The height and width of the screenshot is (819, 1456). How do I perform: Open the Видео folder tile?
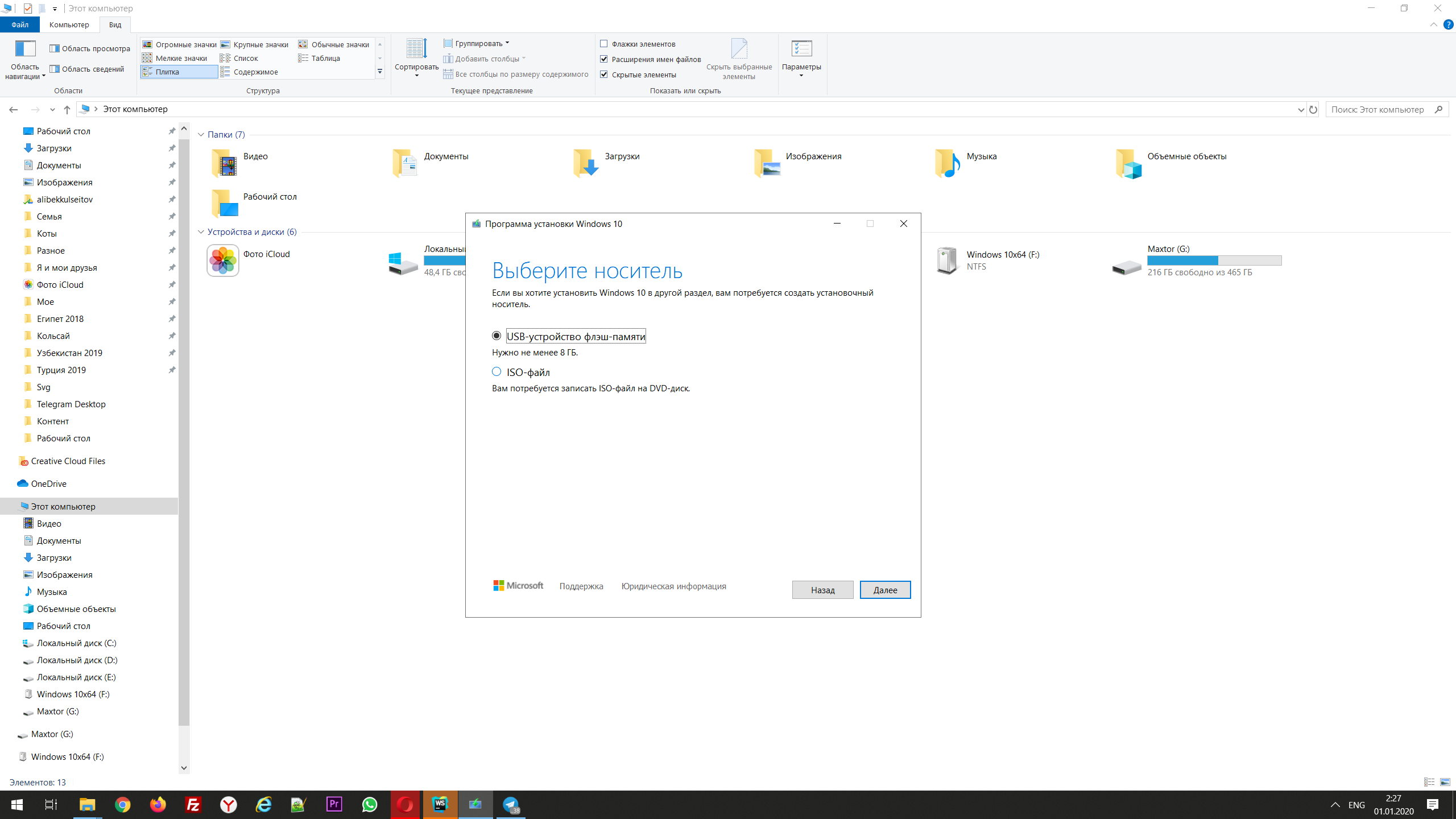coord(239,163)
